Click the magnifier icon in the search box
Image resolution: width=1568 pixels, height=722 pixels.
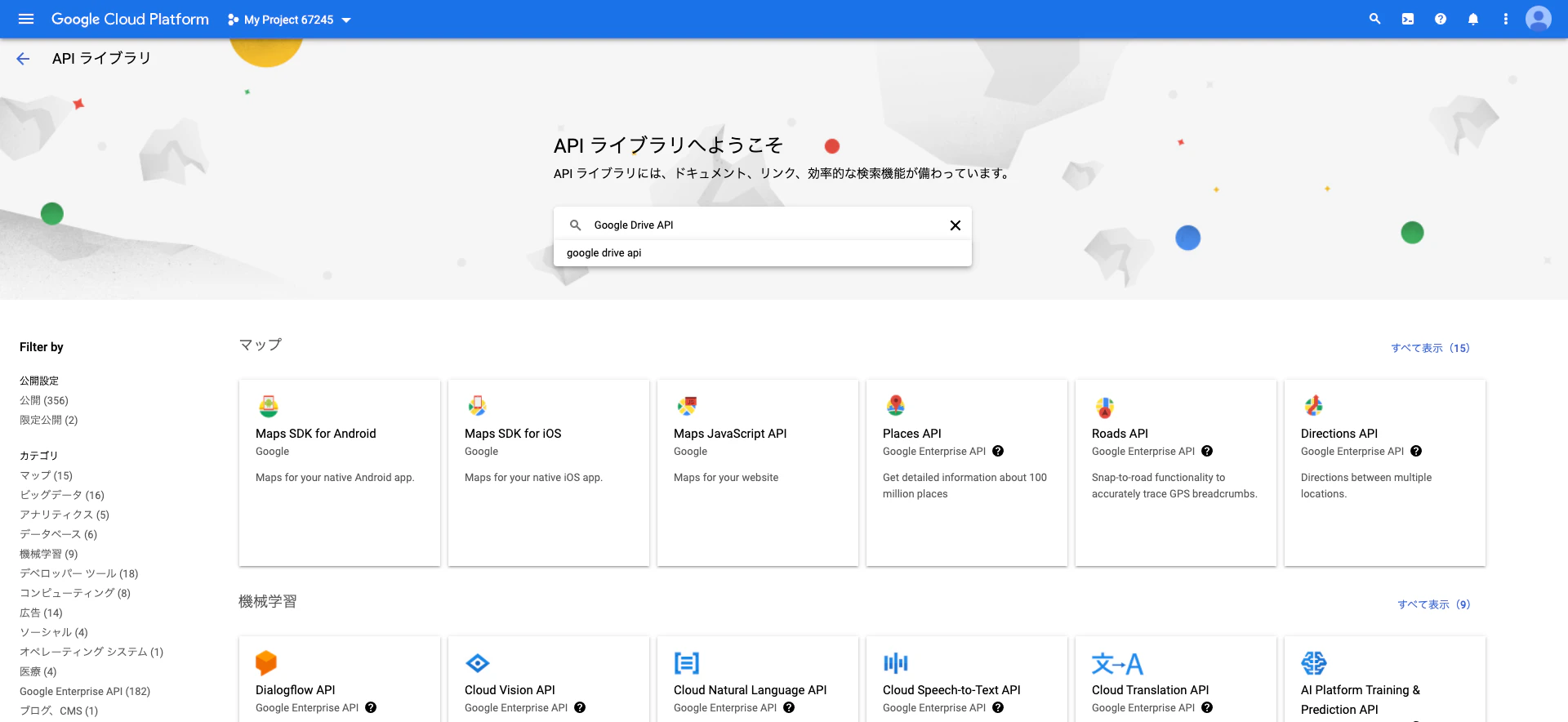click(575, 225)
